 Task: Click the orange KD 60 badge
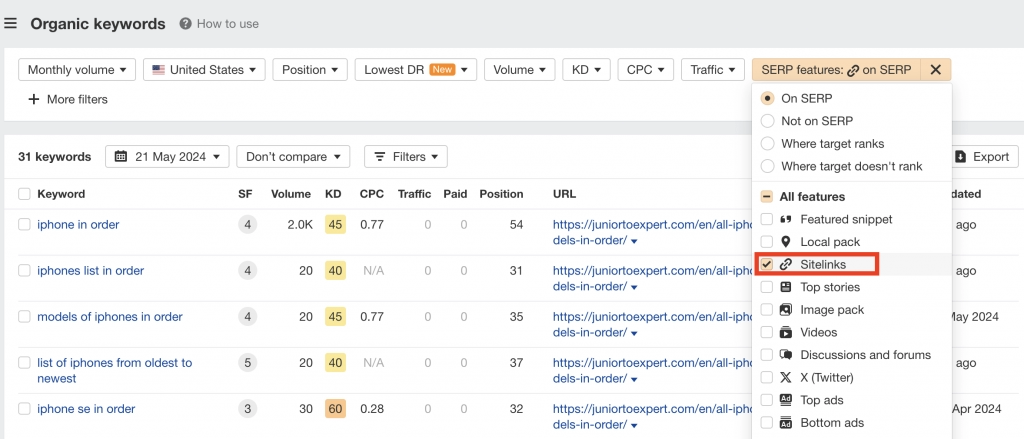(335, 409)
